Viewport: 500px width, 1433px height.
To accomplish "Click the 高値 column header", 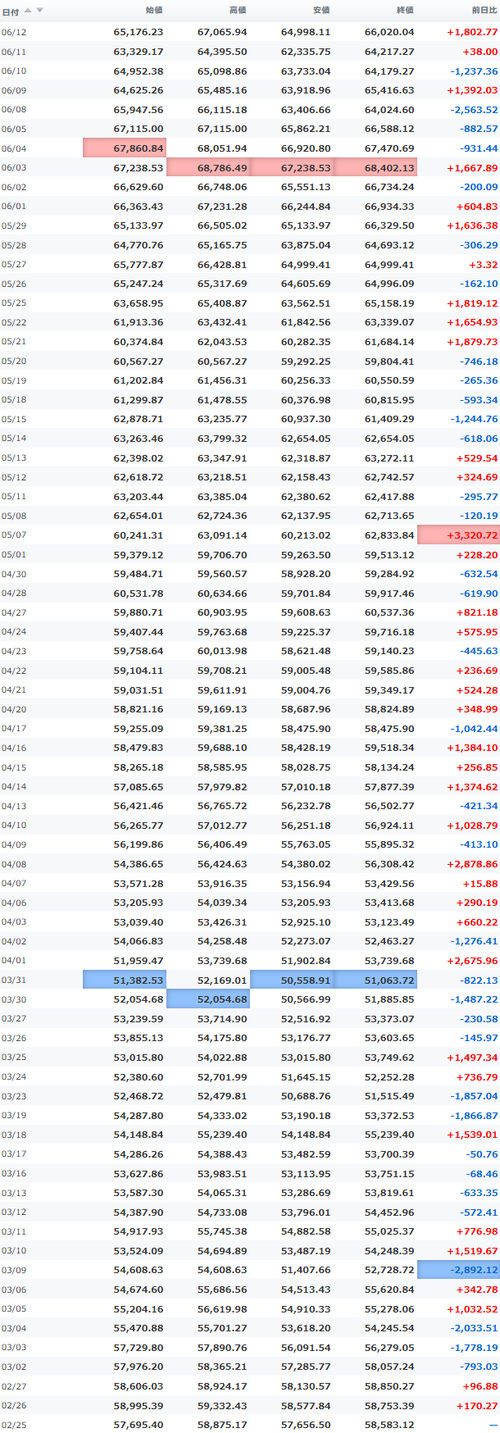I will 237,10.
